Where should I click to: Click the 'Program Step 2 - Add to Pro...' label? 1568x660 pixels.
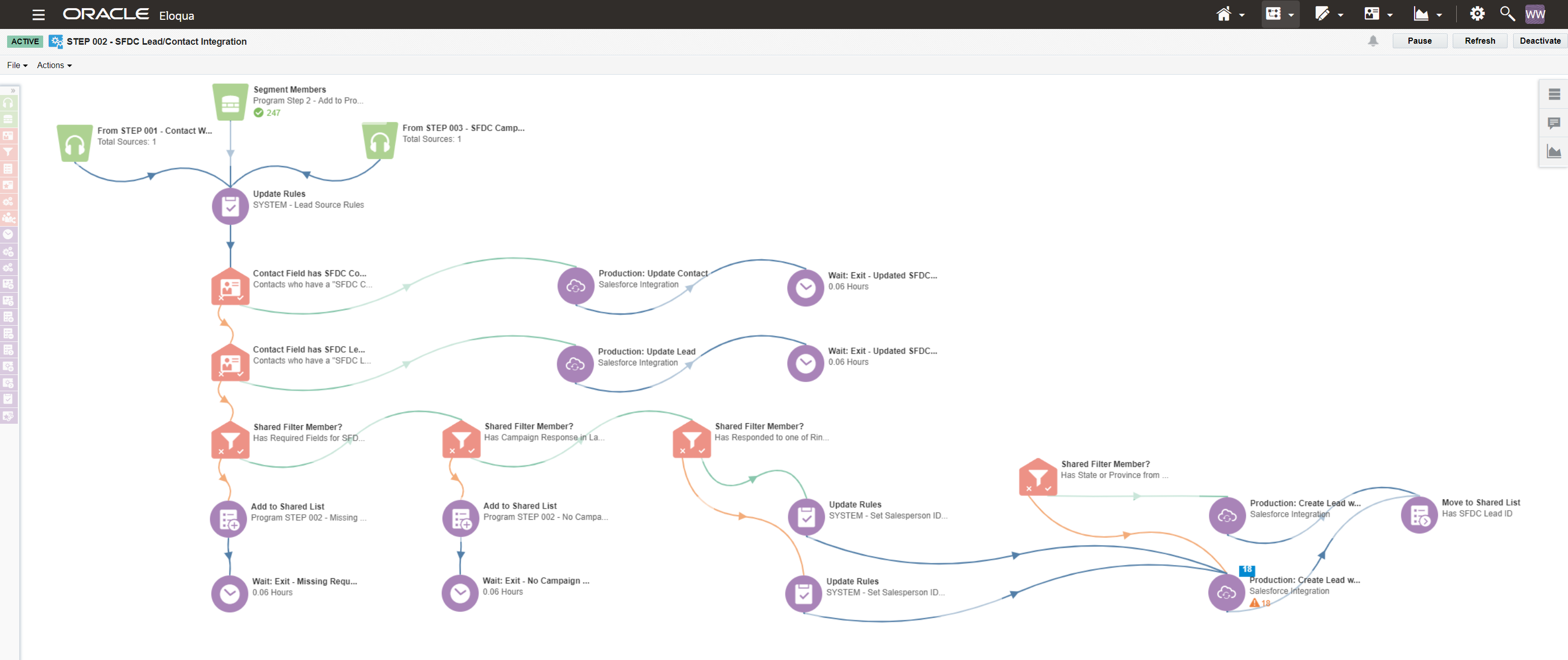[308, 101]
